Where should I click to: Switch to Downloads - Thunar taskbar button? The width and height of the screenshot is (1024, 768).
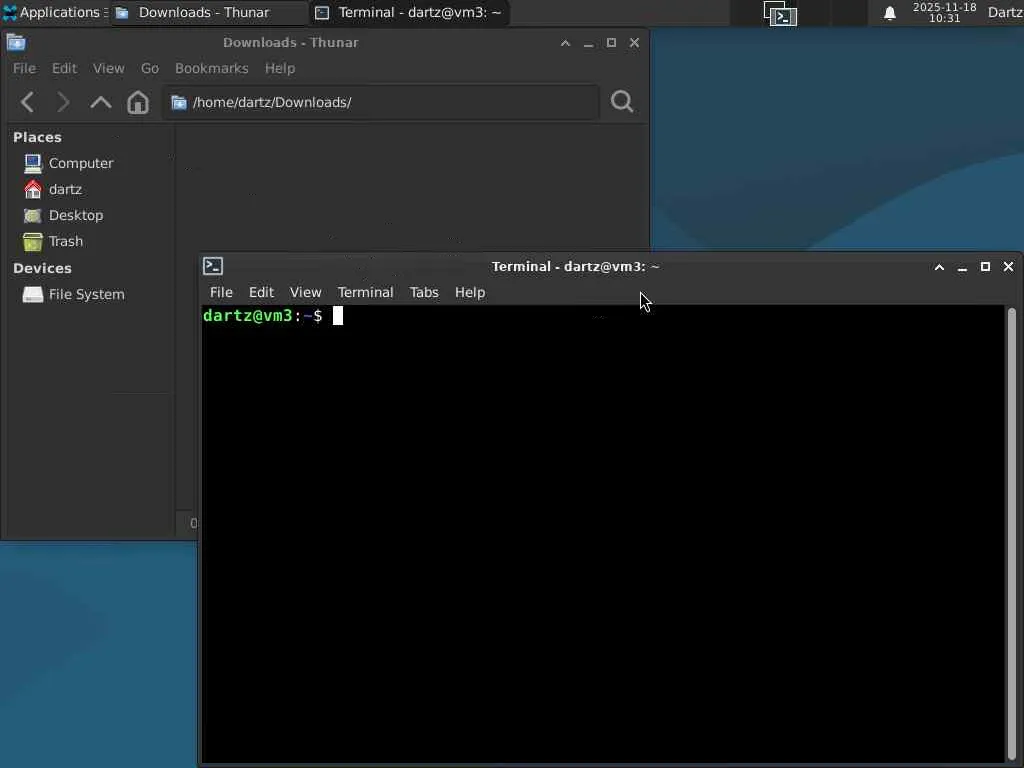coord(209,12)
